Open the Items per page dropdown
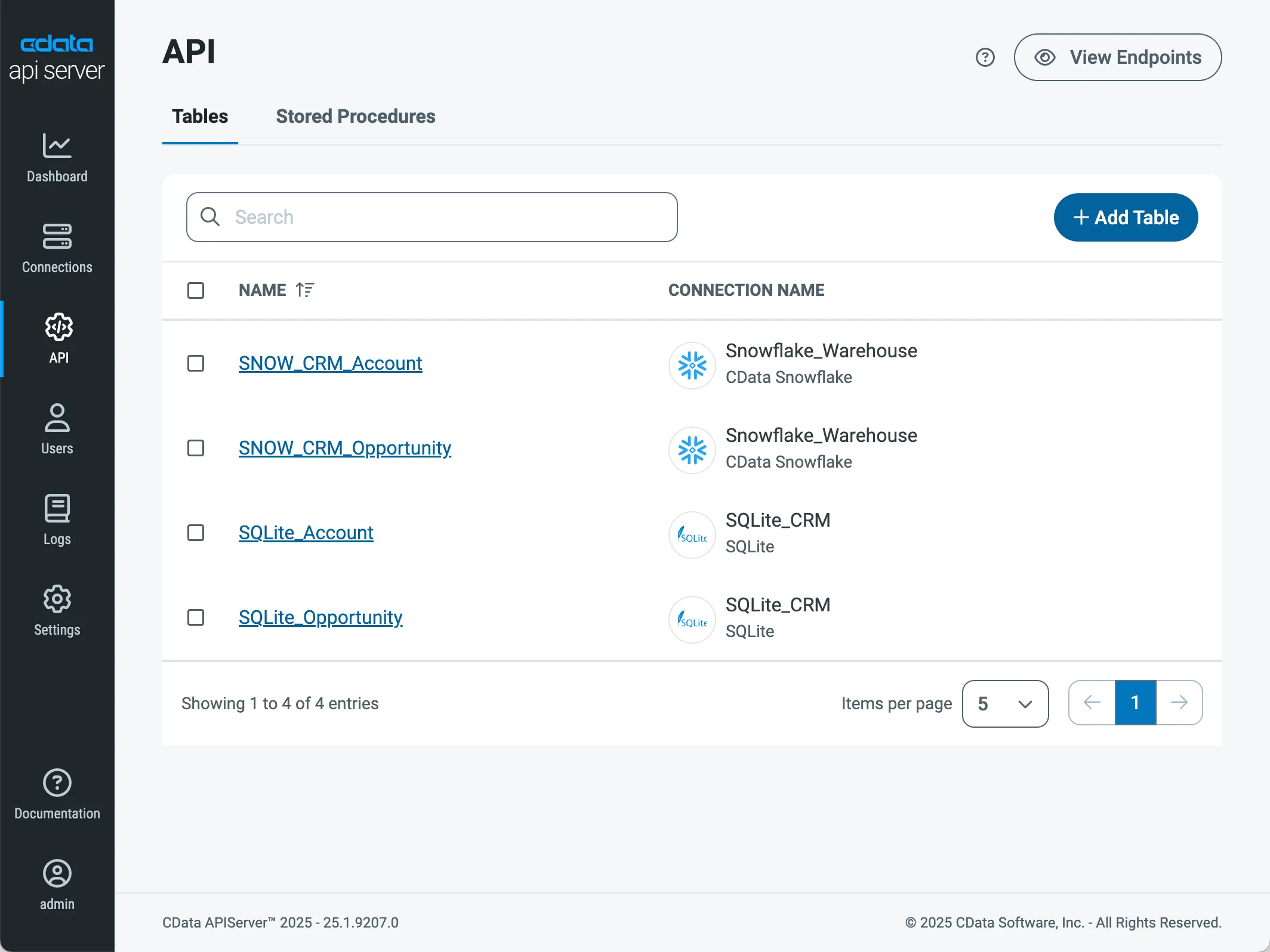The image size is (1270, 952). [x=1005, y=704]
